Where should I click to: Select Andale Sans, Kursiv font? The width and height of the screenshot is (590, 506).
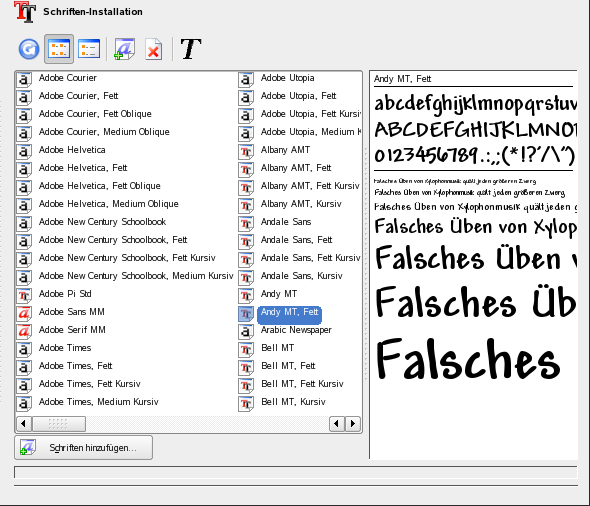(x=302, y=276)
